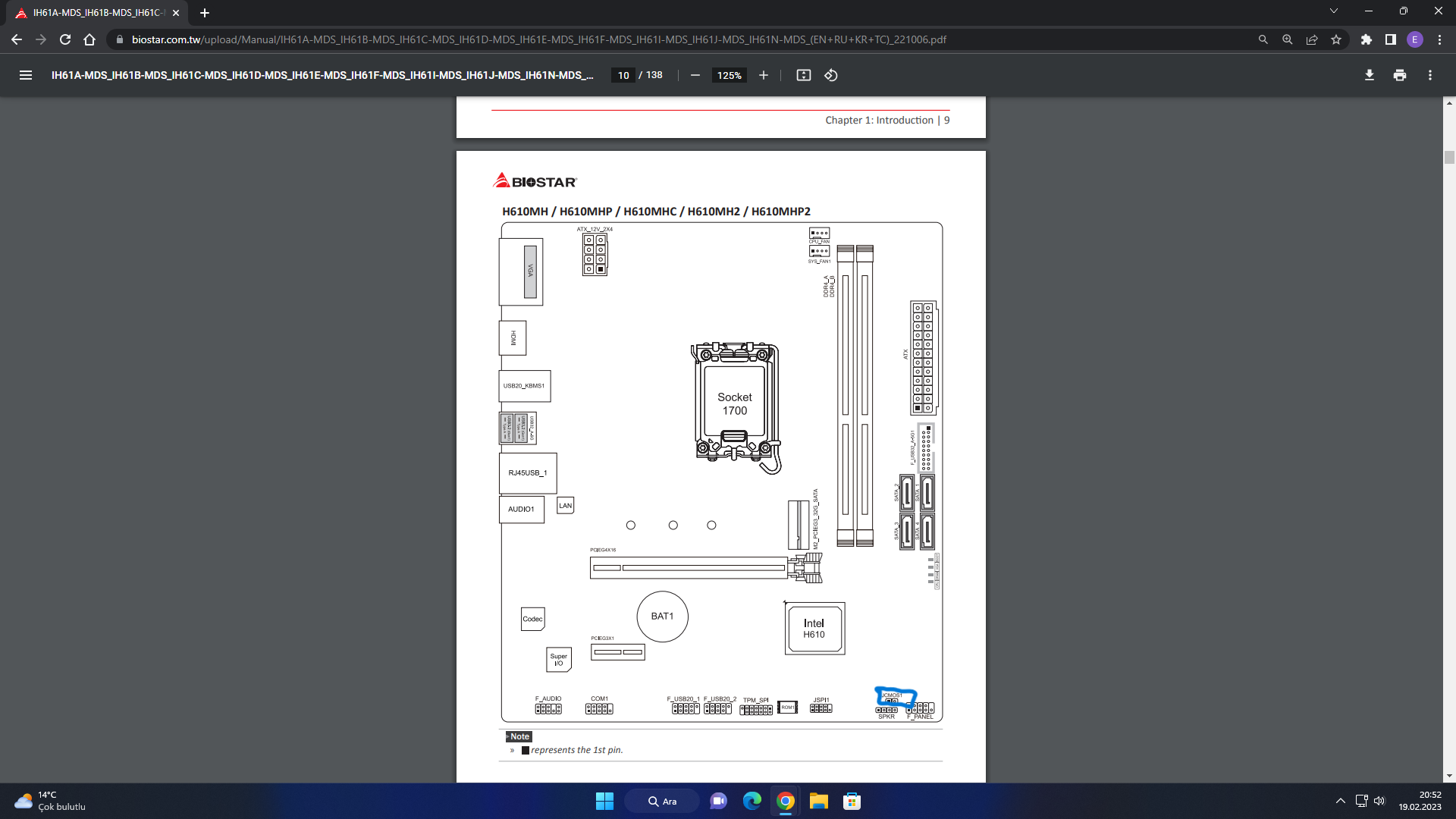The height and width of the screenshot is (819, 1456).
Task: View site info lock icon
Action: pyautogui.click(x=119, y=39)
